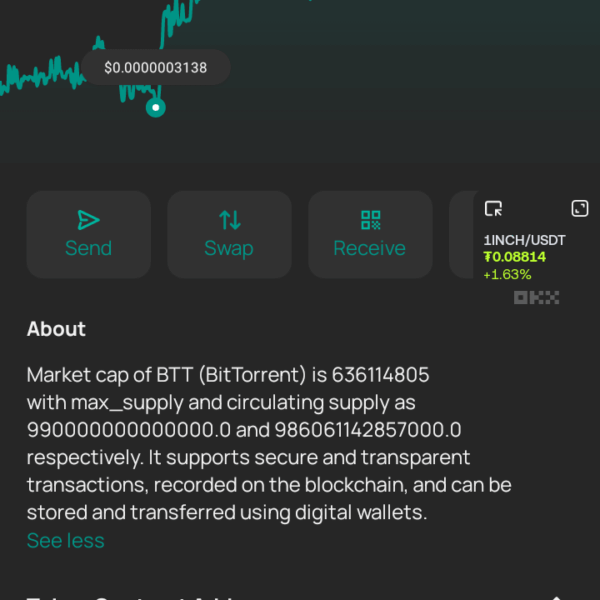Click the +1.63% change value
The image size is (600, 600).
click(507, 274)
